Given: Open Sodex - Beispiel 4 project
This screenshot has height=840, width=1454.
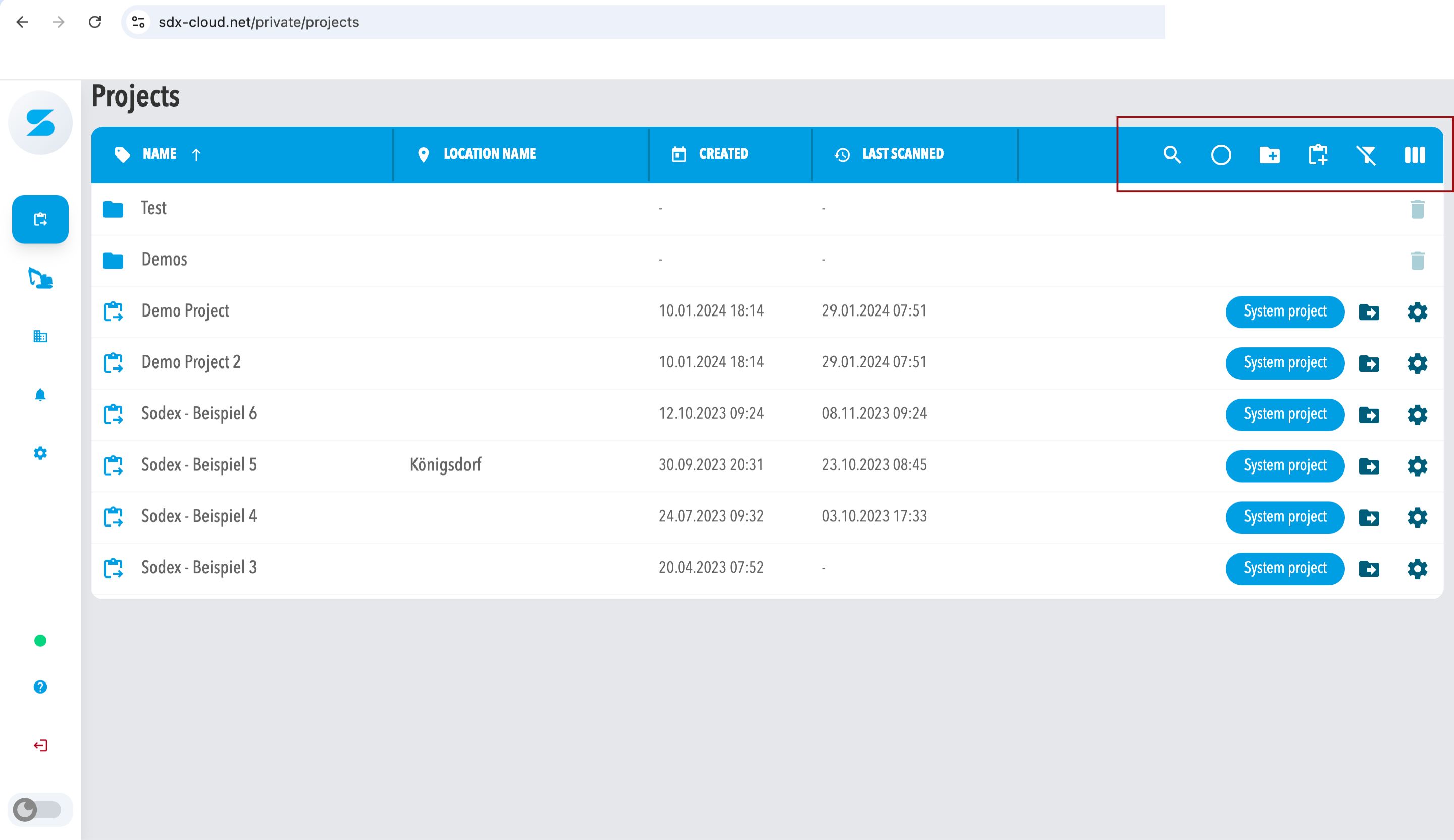Looking at the screenshot, I should (x=767, y=517).
